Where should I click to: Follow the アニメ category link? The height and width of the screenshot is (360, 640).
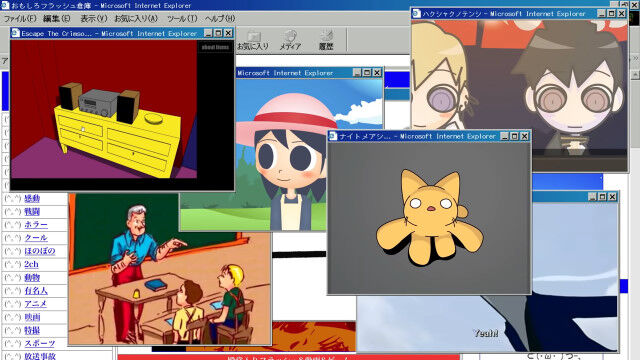[36, 304]
